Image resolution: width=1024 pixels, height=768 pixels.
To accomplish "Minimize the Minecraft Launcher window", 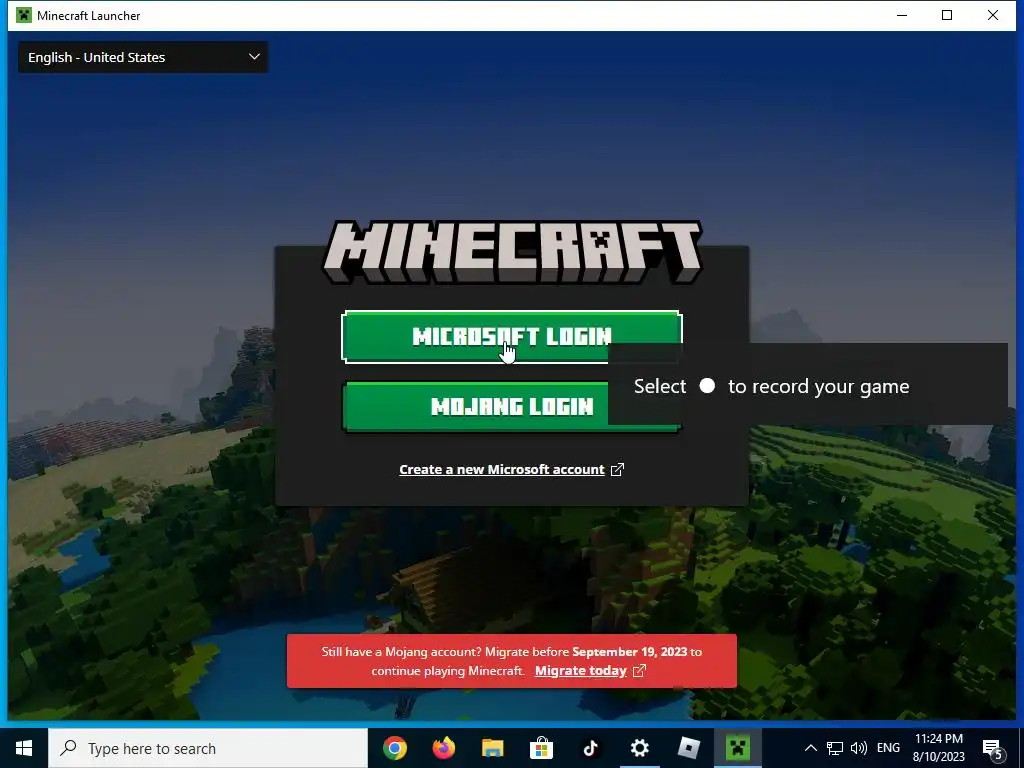I will (902, 15).
